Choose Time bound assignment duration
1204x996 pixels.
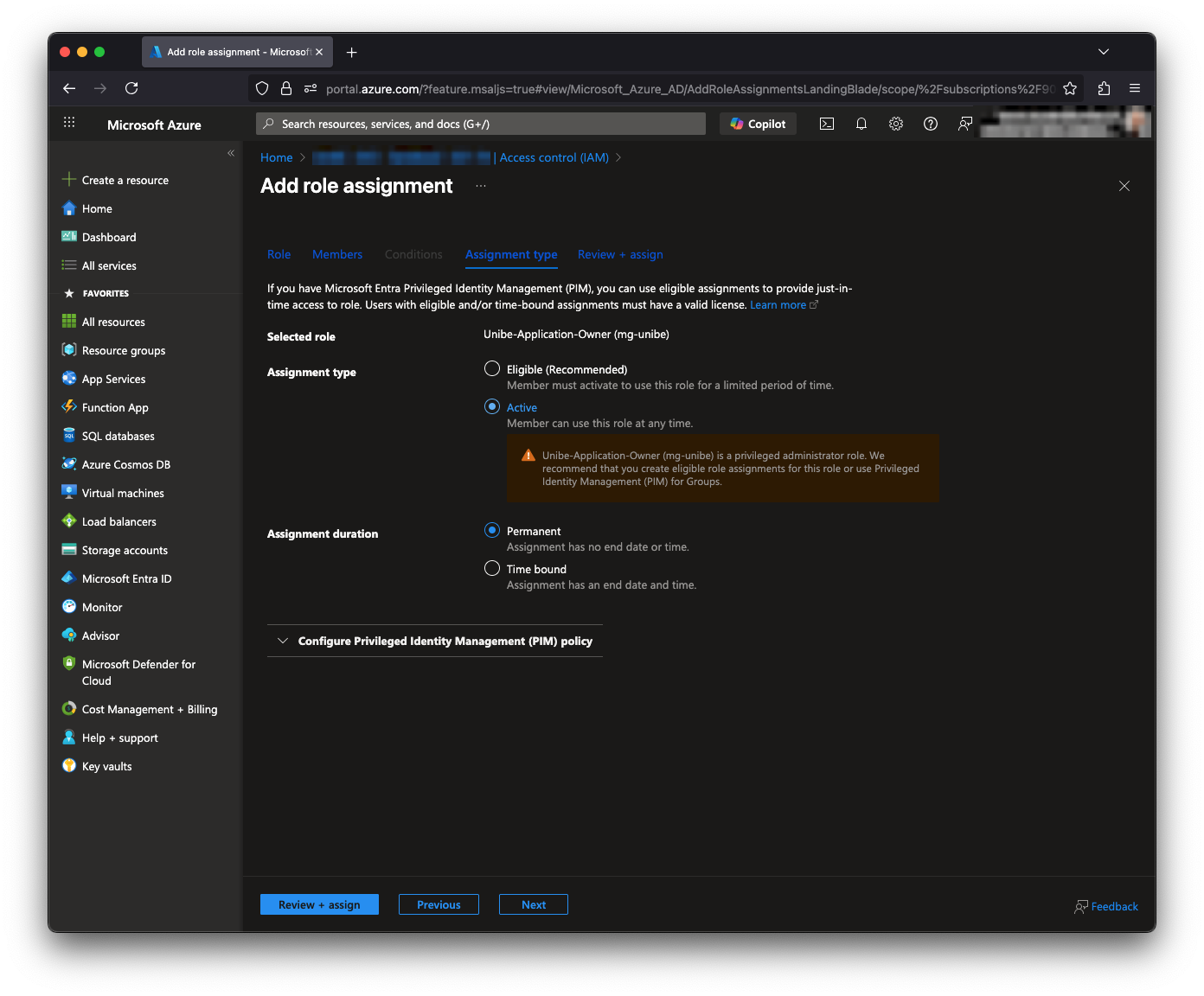click(492, 569)
